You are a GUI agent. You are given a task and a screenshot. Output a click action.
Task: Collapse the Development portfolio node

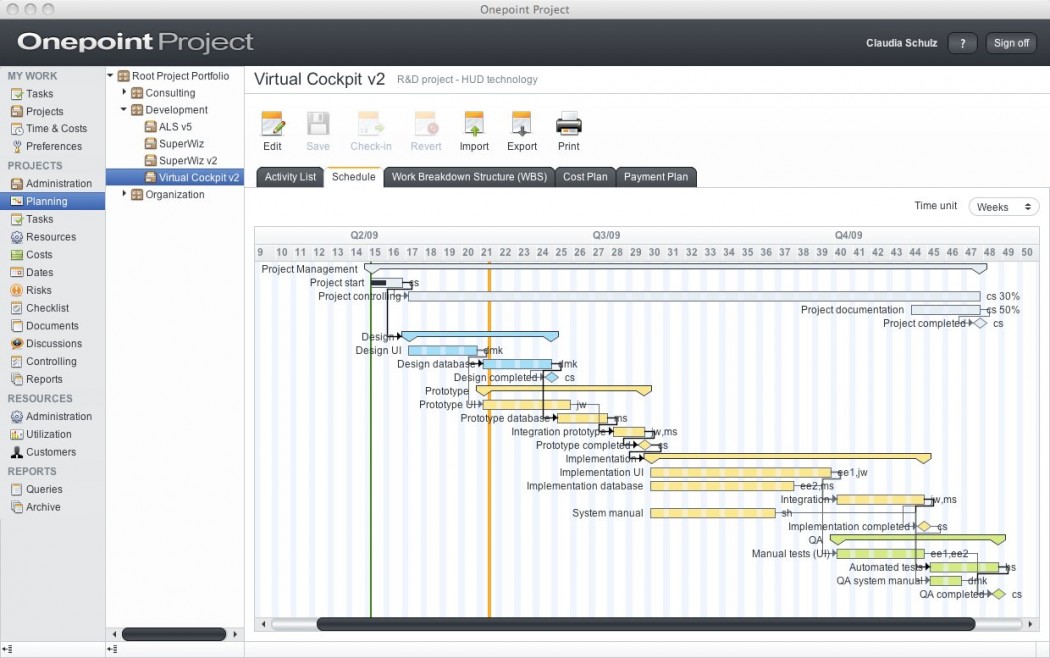point(124,109)
